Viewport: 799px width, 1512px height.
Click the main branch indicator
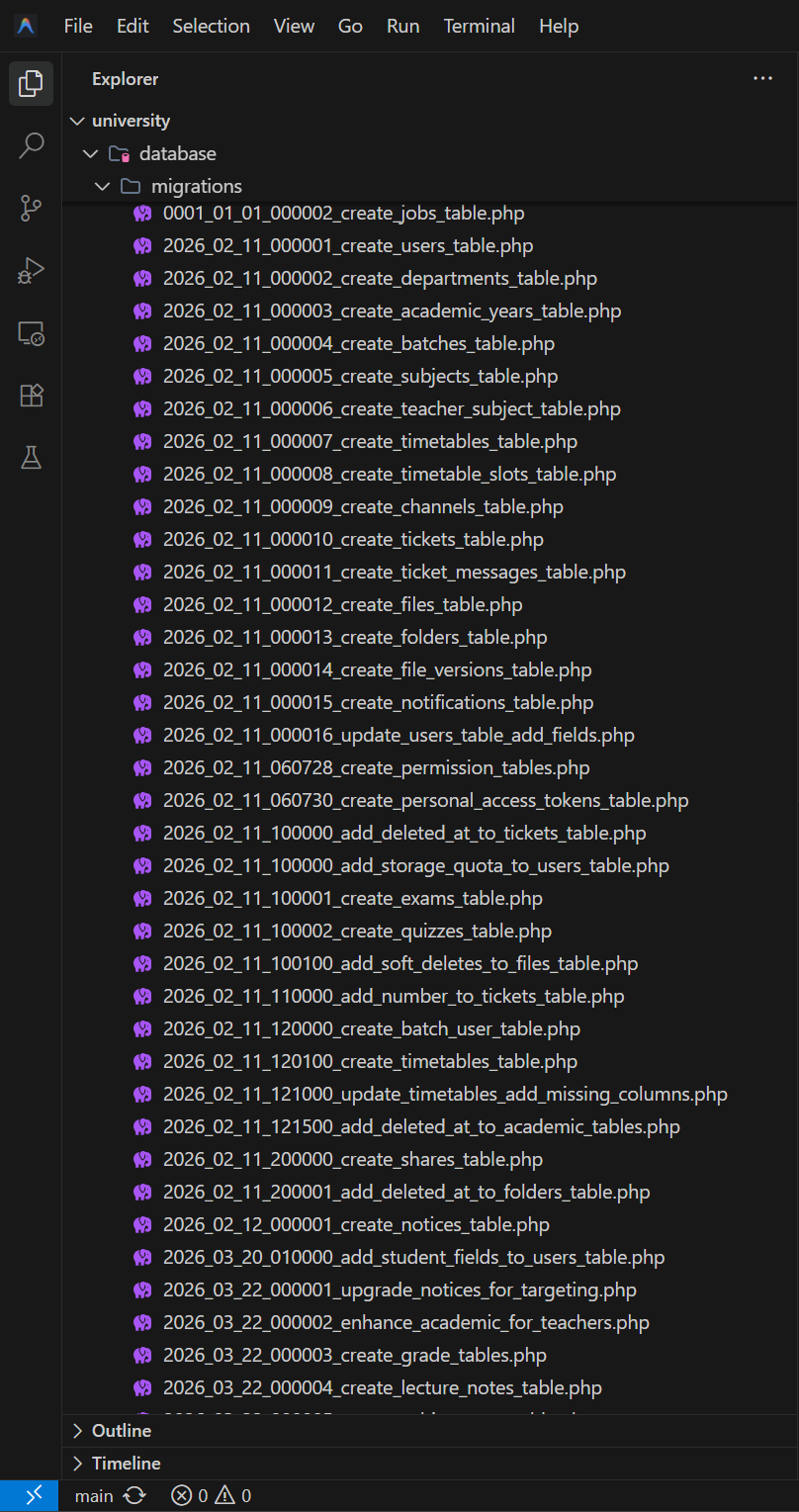pos(94,1495)
